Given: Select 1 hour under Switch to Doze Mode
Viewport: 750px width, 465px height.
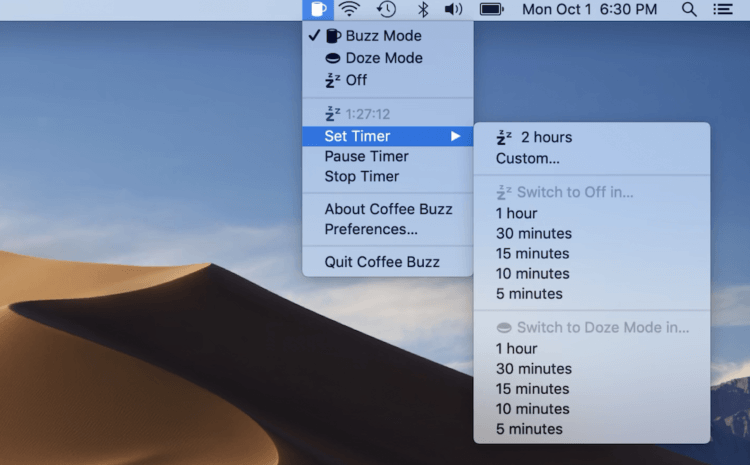Looking at the screenshot, I should 592,349.
